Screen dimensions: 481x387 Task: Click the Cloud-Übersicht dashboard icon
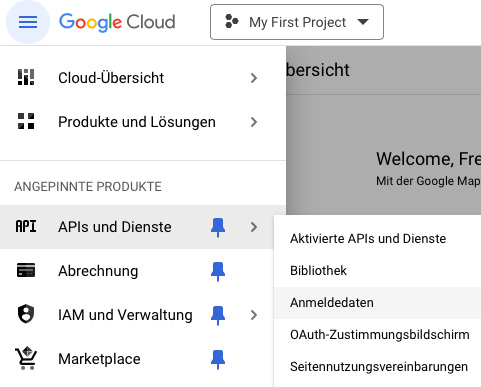tap(26, 77)
